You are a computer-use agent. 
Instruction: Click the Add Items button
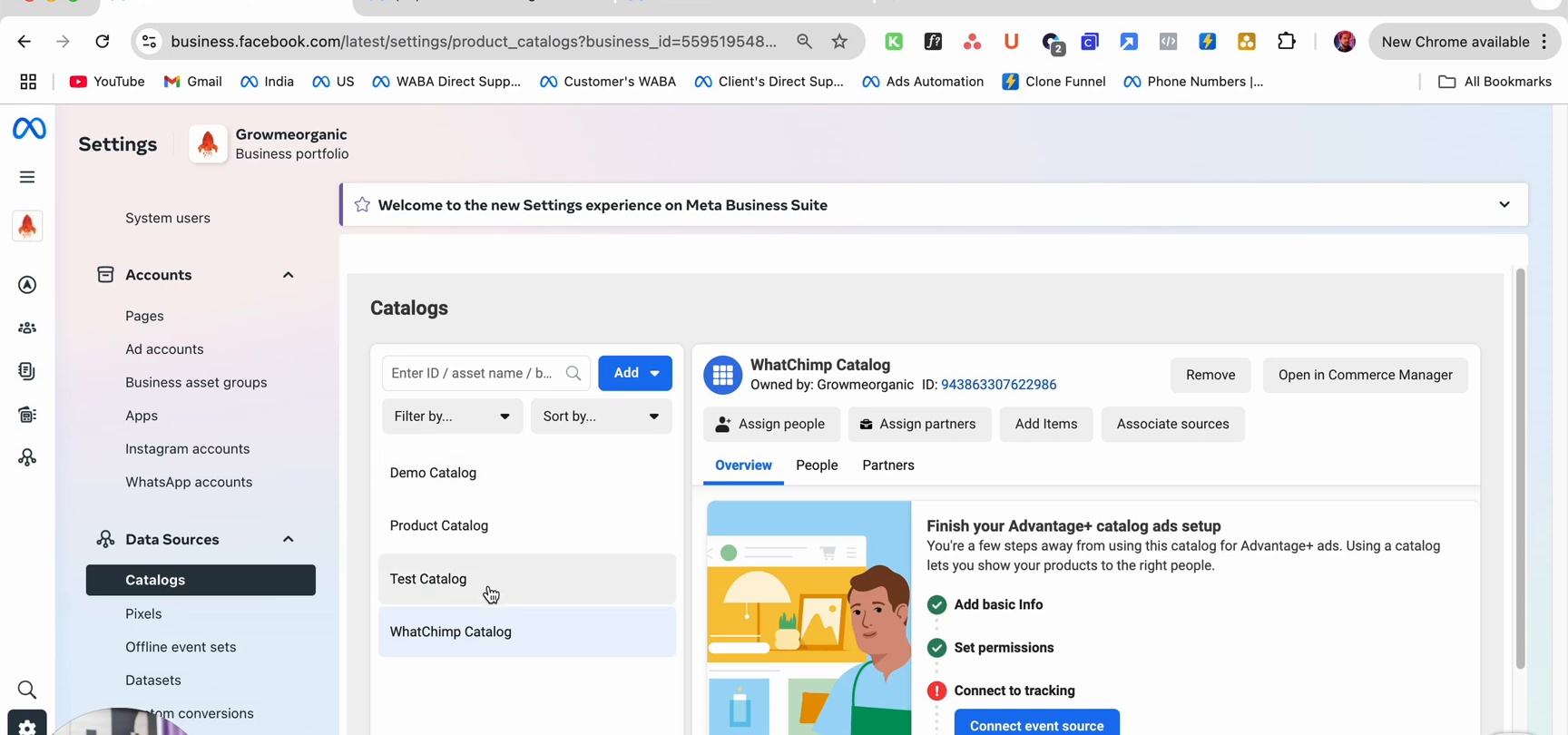(x=1046, y=424)
